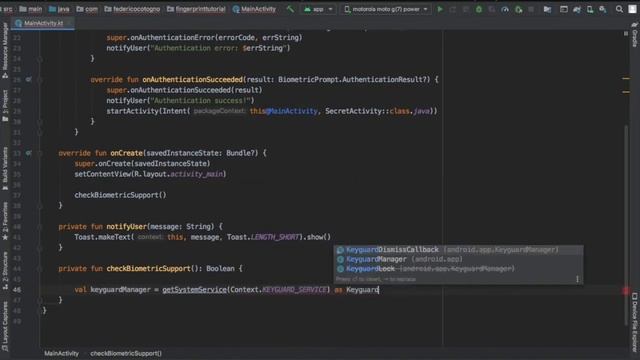The width and height of the screenshot is (640, 360).
Task: Click keyguardManager variable name
Action: coord(120,290)
